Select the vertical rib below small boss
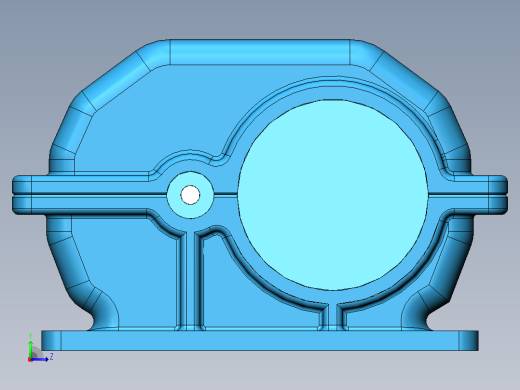 (x=190, y=280)
